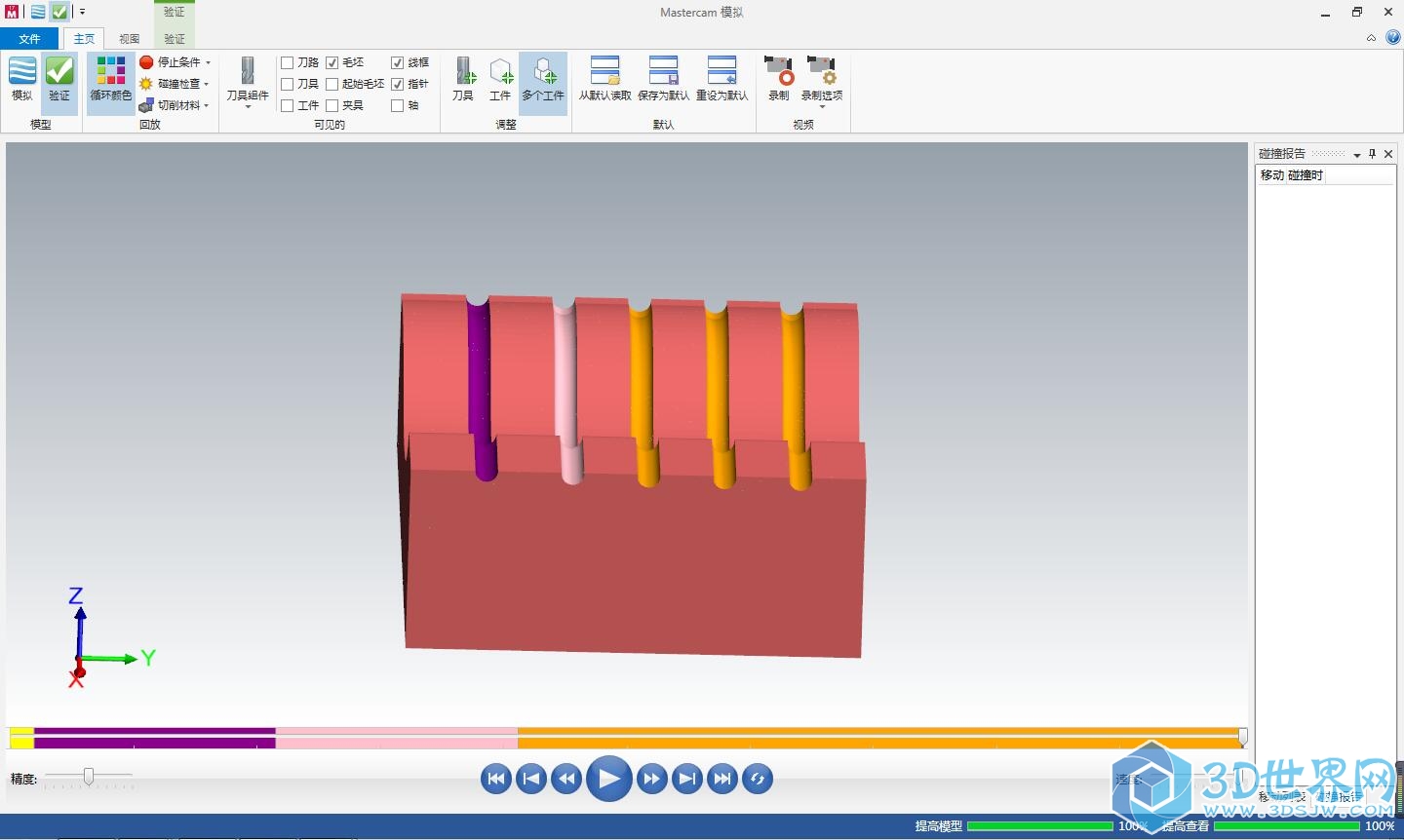
Task: Click the 碰撞时 column header
Action: coord(1306,175)
